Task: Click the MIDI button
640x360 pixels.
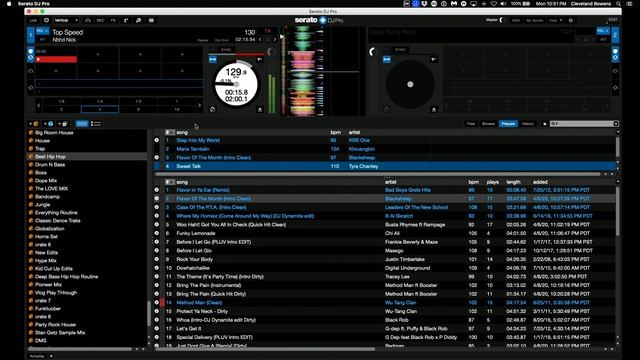Action: tap(516, 20)
